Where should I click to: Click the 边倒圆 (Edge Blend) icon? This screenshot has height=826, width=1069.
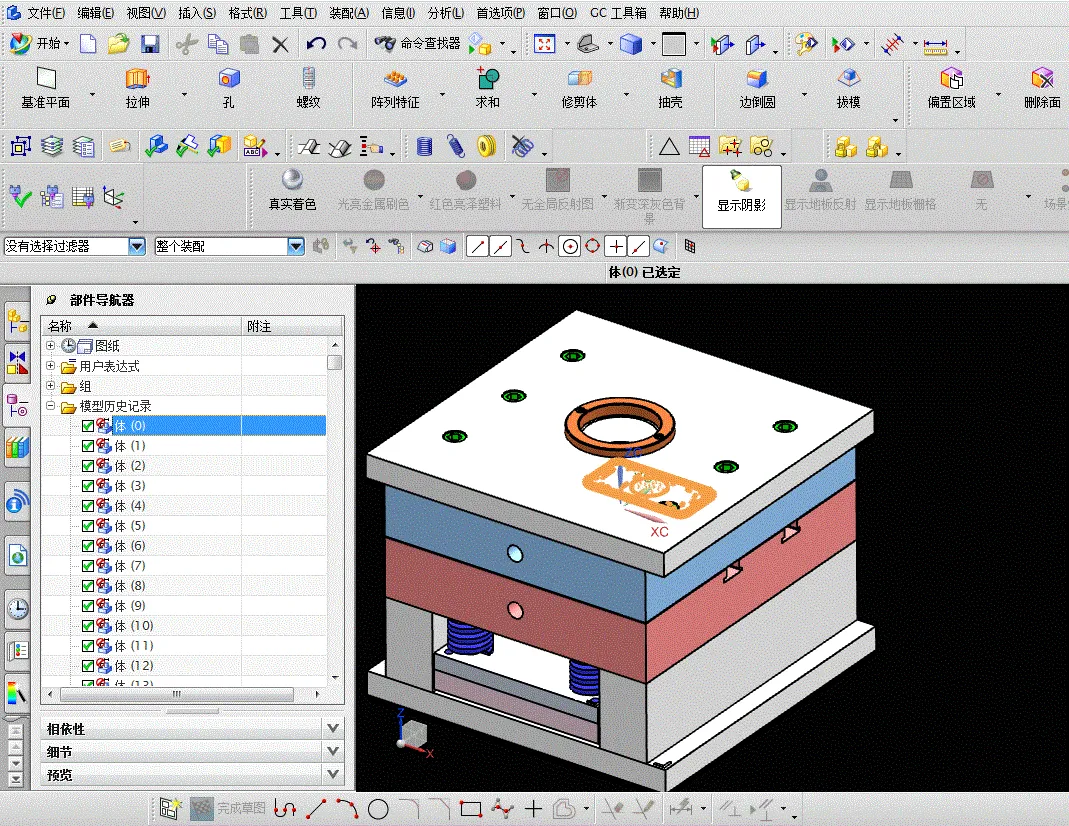click(x=757, y=79)
